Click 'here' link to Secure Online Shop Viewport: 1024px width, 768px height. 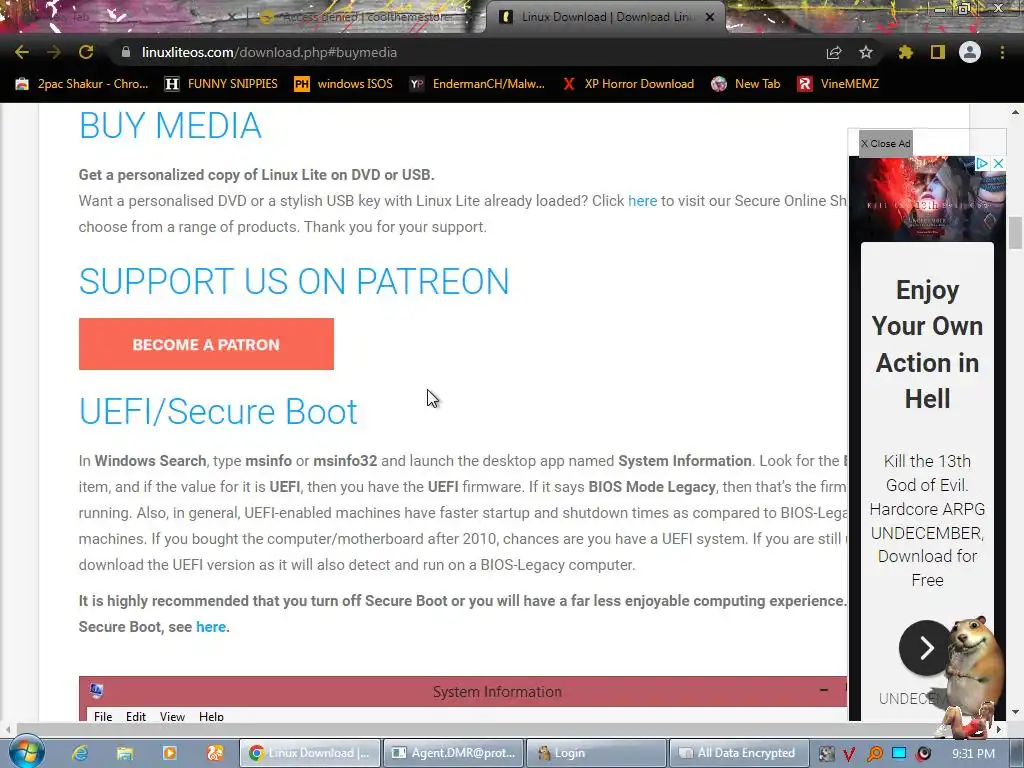tap(642, 201)
